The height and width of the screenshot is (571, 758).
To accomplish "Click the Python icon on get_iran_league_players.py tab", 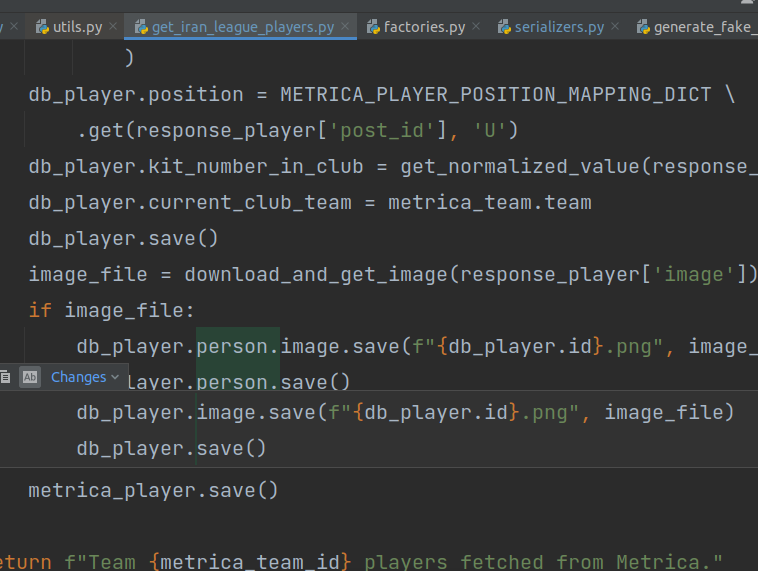I will click(x=141, y=27).
